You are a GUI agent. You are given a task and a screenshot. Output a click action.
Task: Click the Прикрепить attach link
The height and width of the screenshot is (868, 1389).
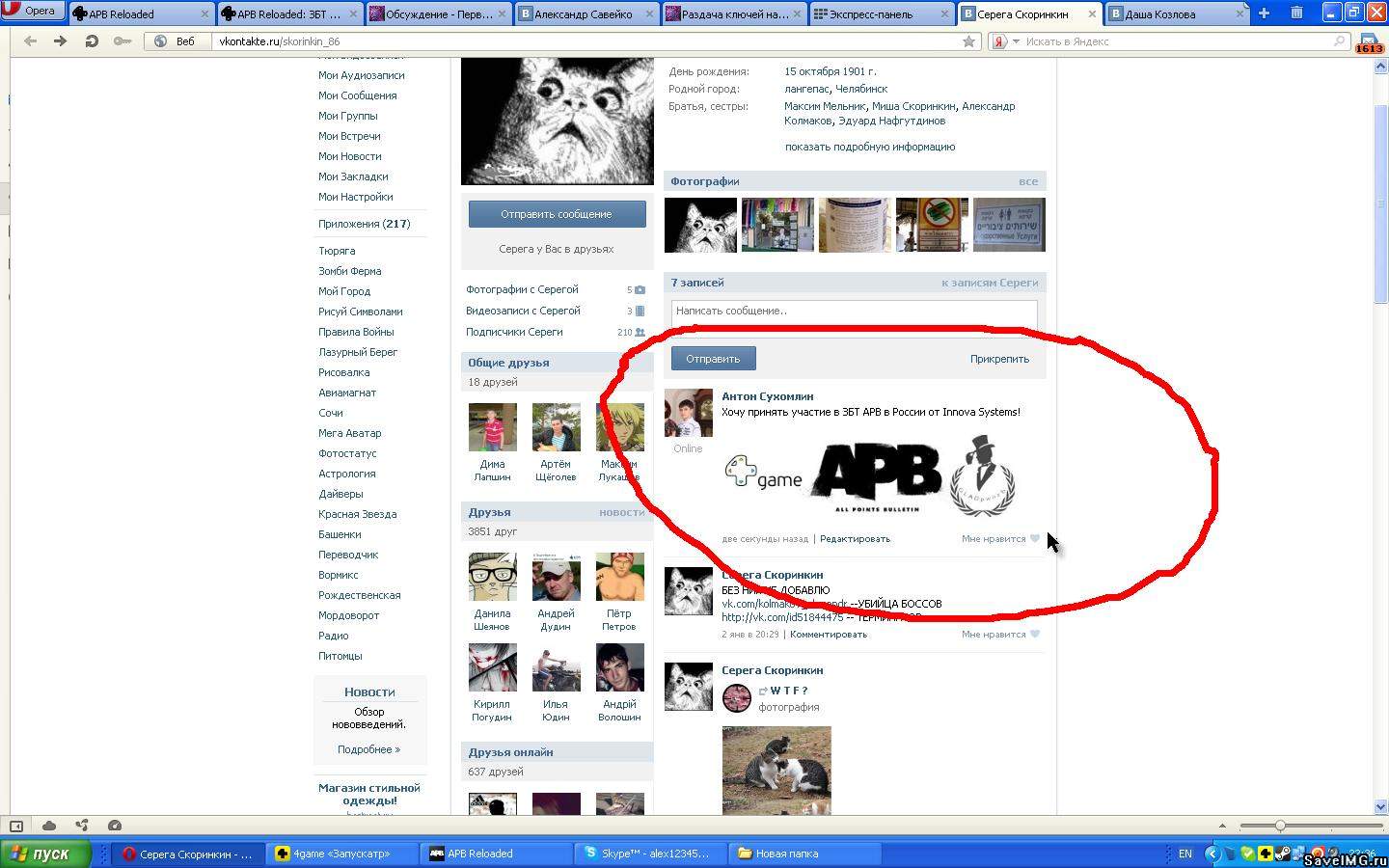(999, 359)
